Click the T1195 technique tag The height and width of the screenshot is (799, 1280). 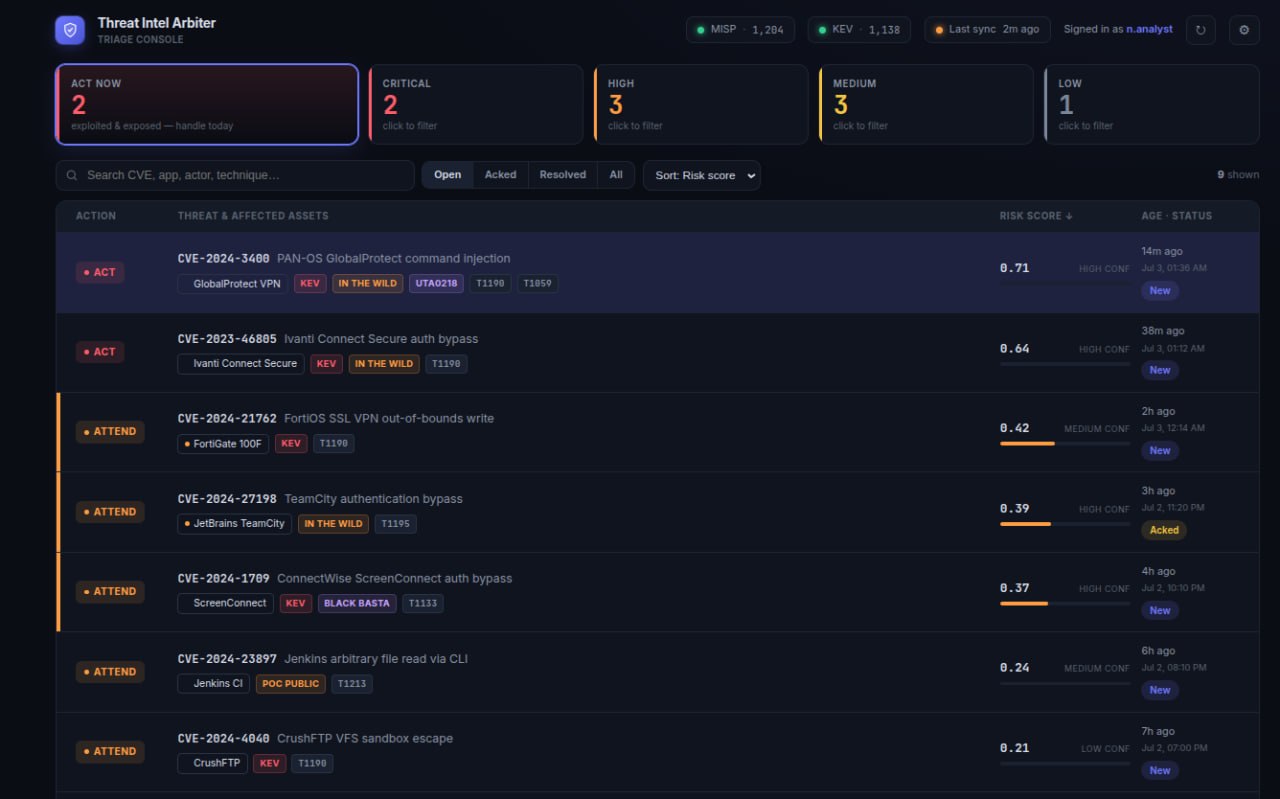coord(396,523)
